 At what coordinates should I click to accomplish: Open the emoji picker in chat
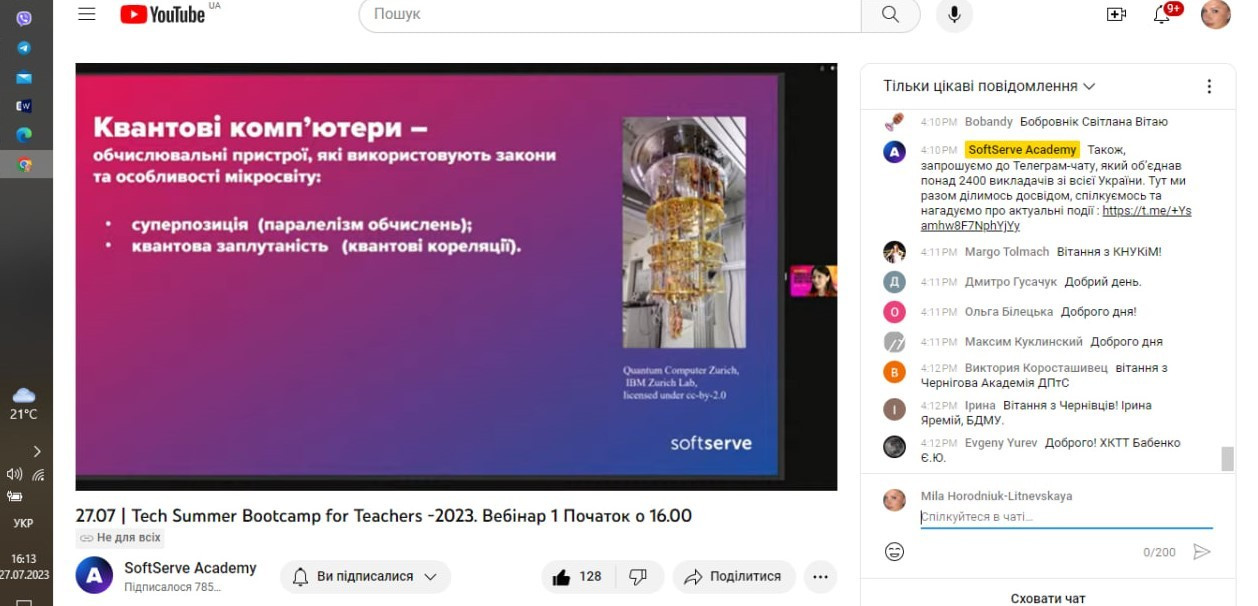[894, 551]
